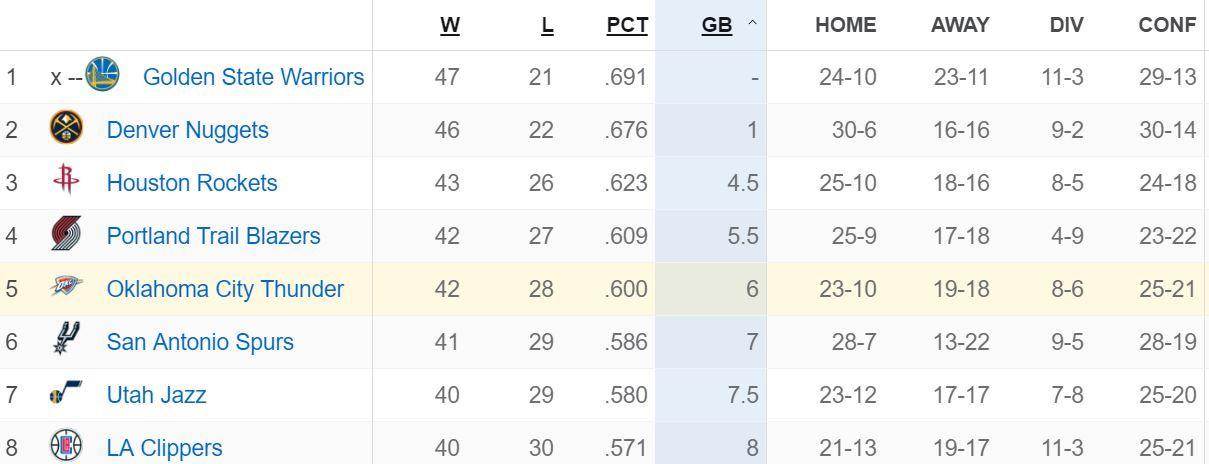The height and width of the screenshot is (464, 1209).
Task: Click the Denver Nuggets logo icon
Action: click(x=66, y=129)
